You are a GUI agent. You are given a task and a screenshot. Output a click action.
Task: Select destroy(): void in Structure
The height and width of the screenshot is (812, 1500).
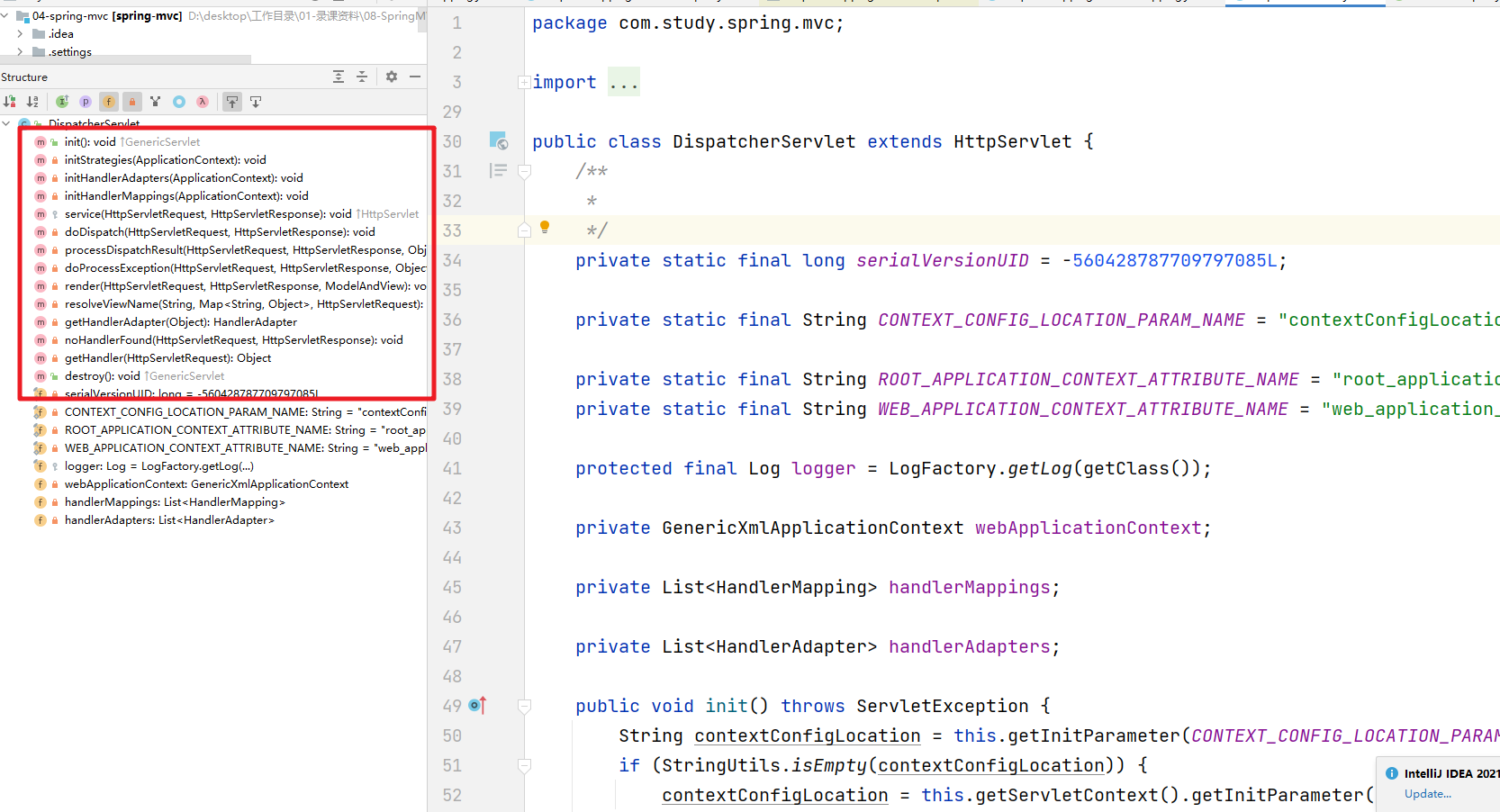coord(102,375)
